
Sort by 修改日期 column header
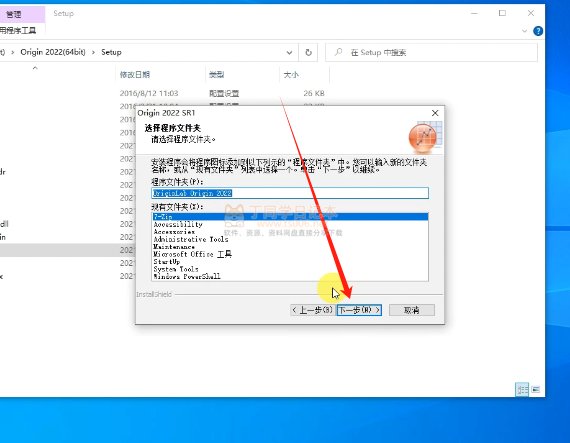[135, 74]
